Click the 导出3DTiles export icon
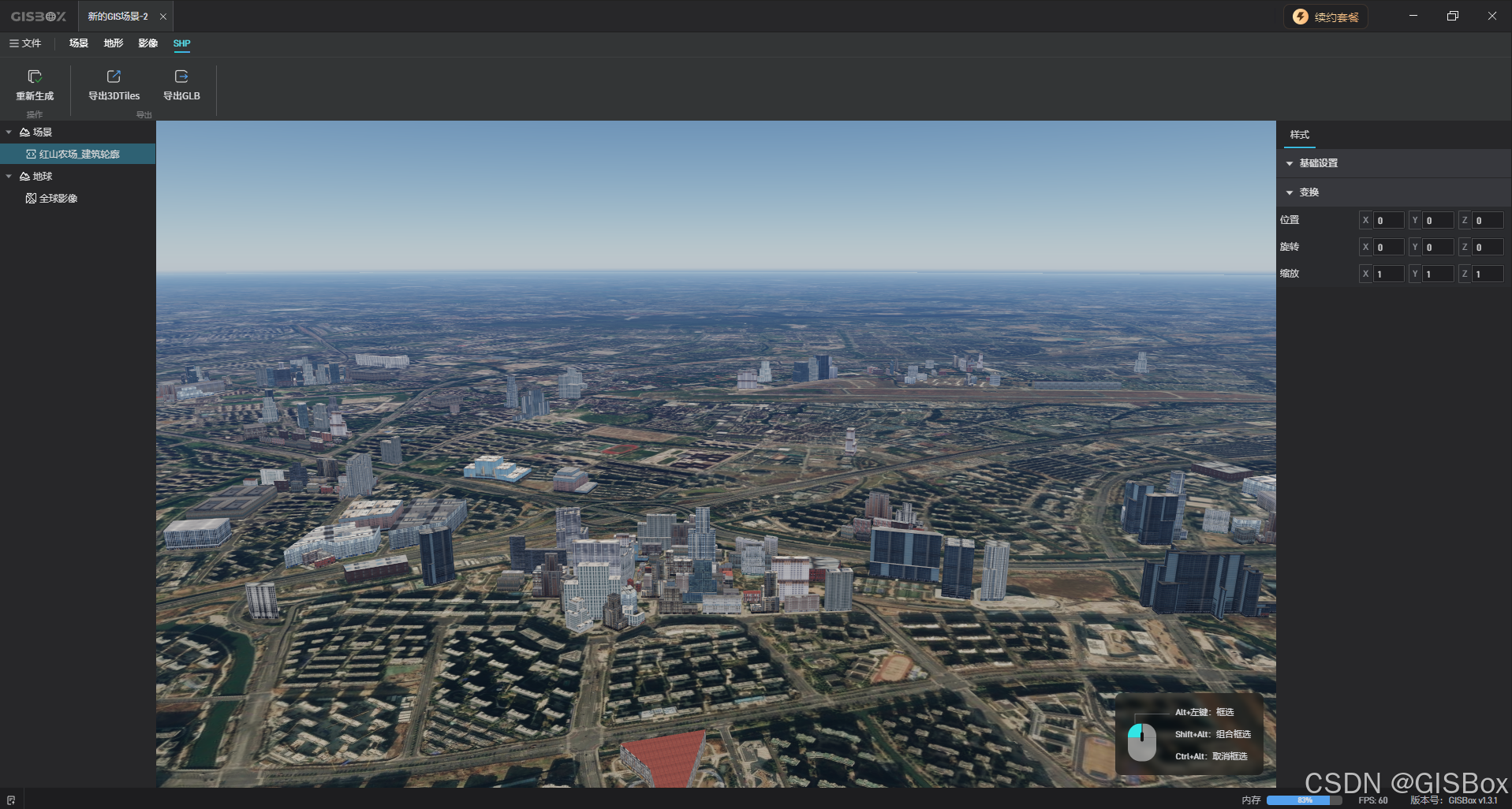This screenshot has height=809, width=1512. pyautogui.click(x=114, y=76)
